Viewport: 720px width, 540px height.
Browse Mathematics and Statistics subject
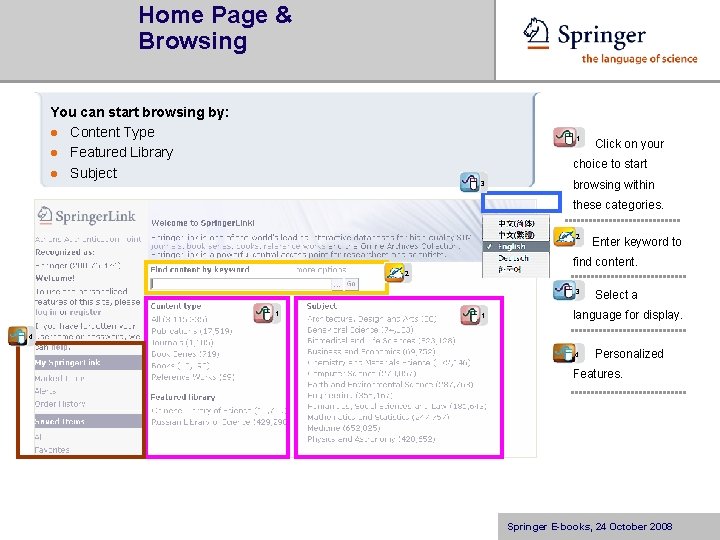378,417
